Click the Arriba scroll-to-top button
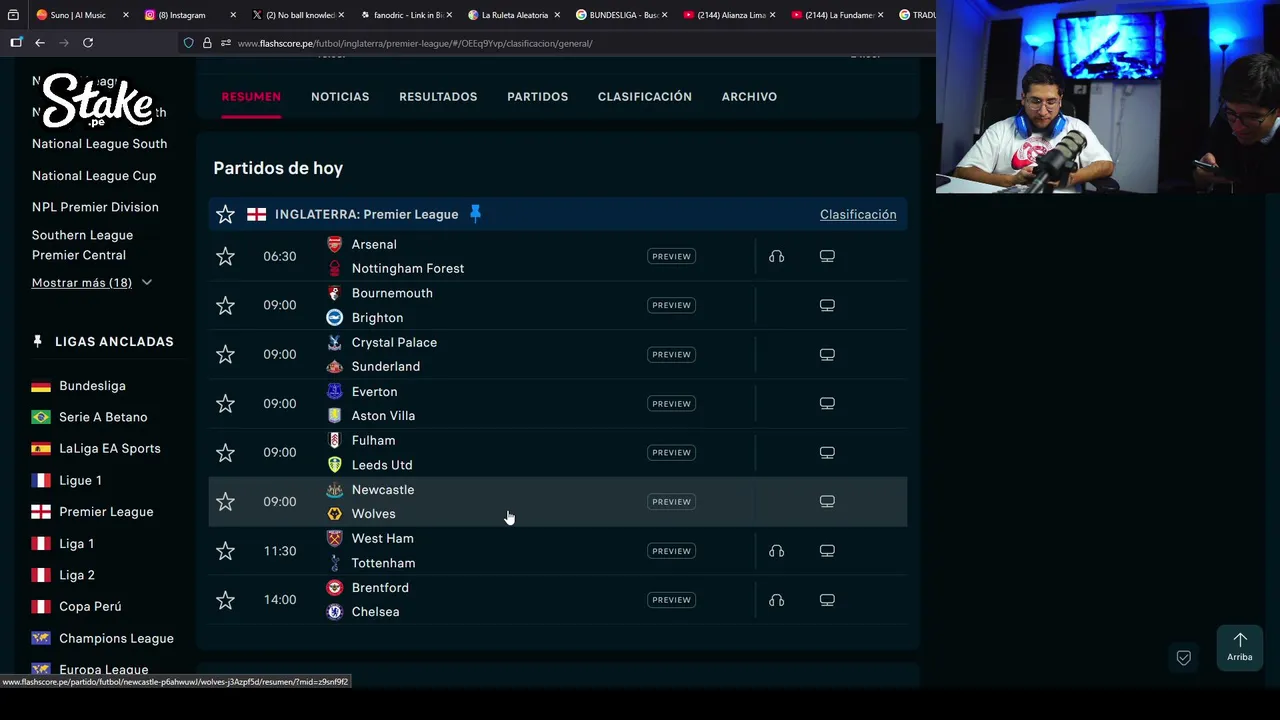Viewport: 1280px width, 720px height. (x=1240, y=647)
